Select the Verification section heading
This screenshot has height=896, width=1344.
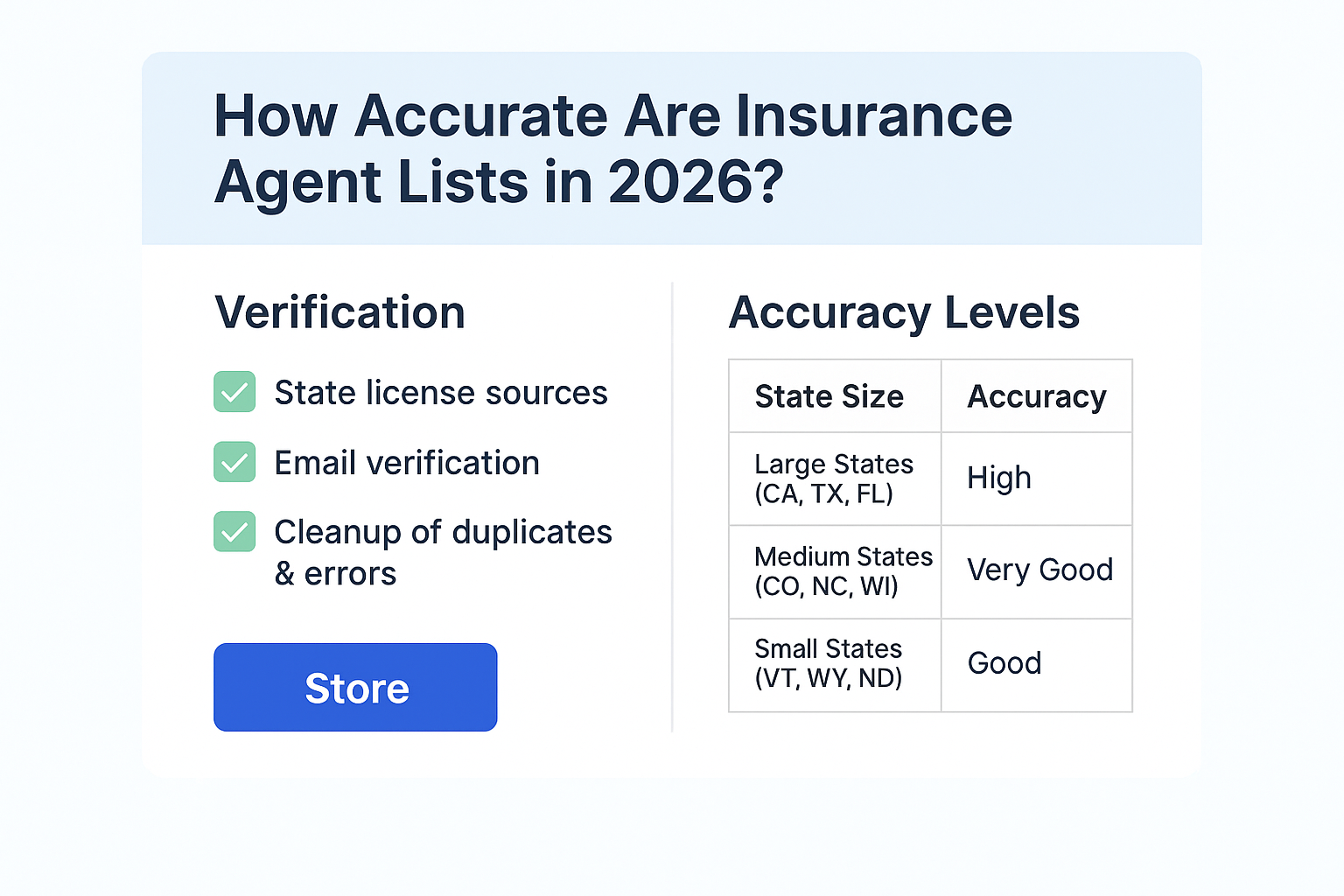pos(340,312)
